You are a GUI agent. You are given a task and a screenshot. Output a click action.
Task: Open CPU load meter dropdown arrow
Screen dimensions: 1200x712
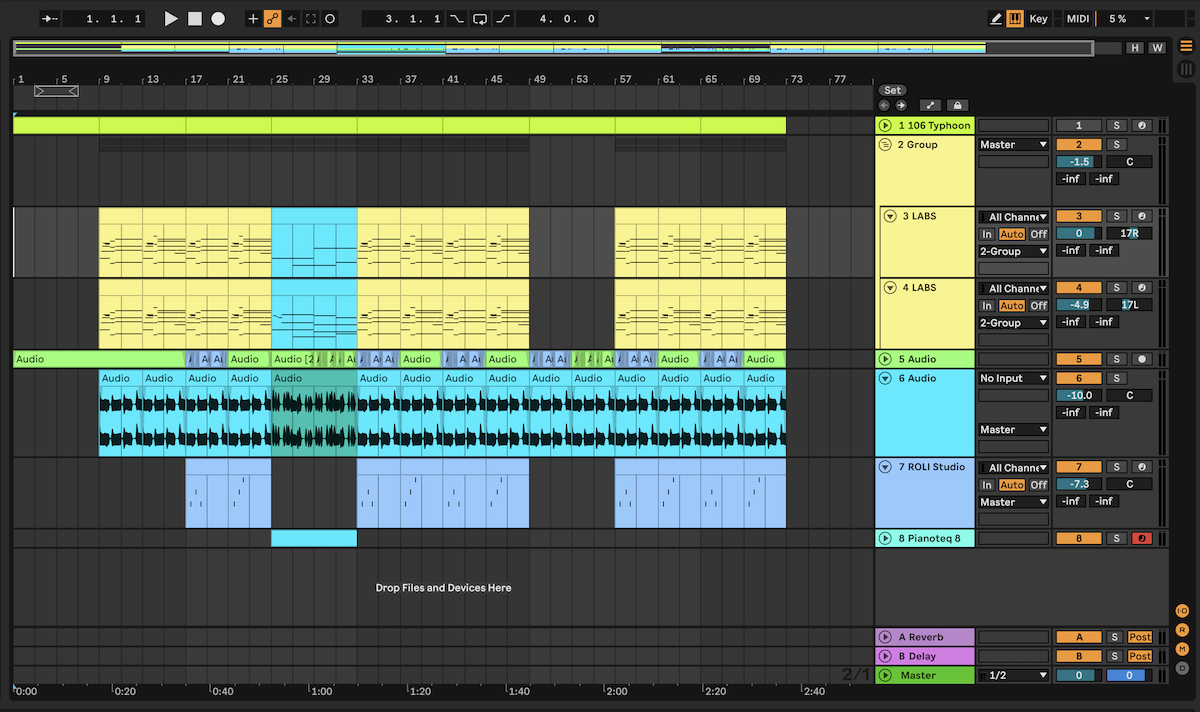[x=1147, y=19]
